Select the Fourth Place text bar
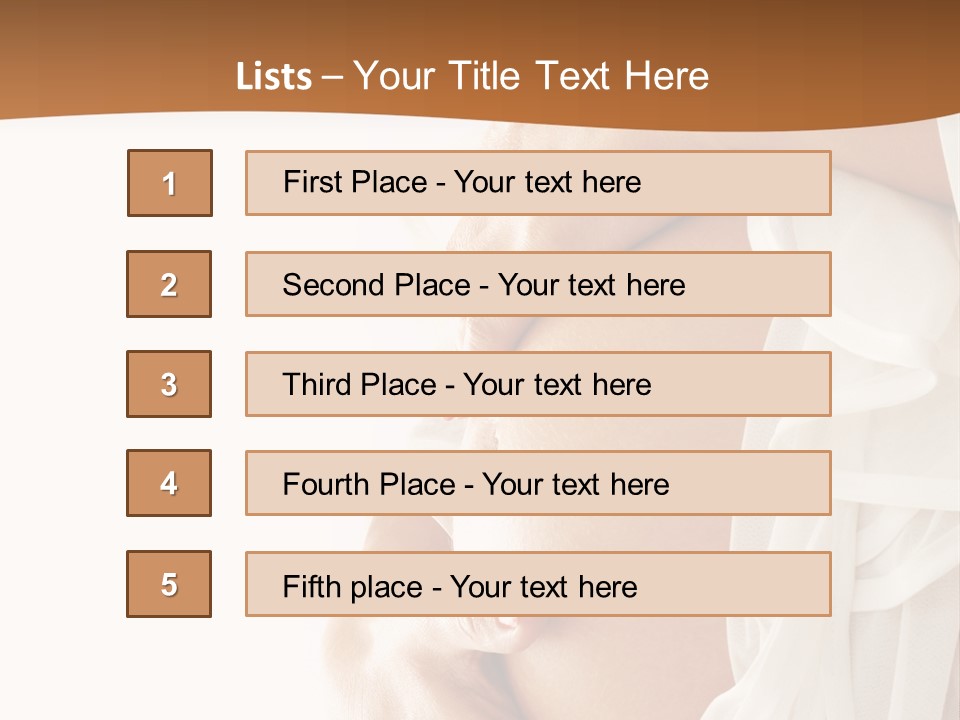This screenshot has width=960, height=720. pos(538,483)
